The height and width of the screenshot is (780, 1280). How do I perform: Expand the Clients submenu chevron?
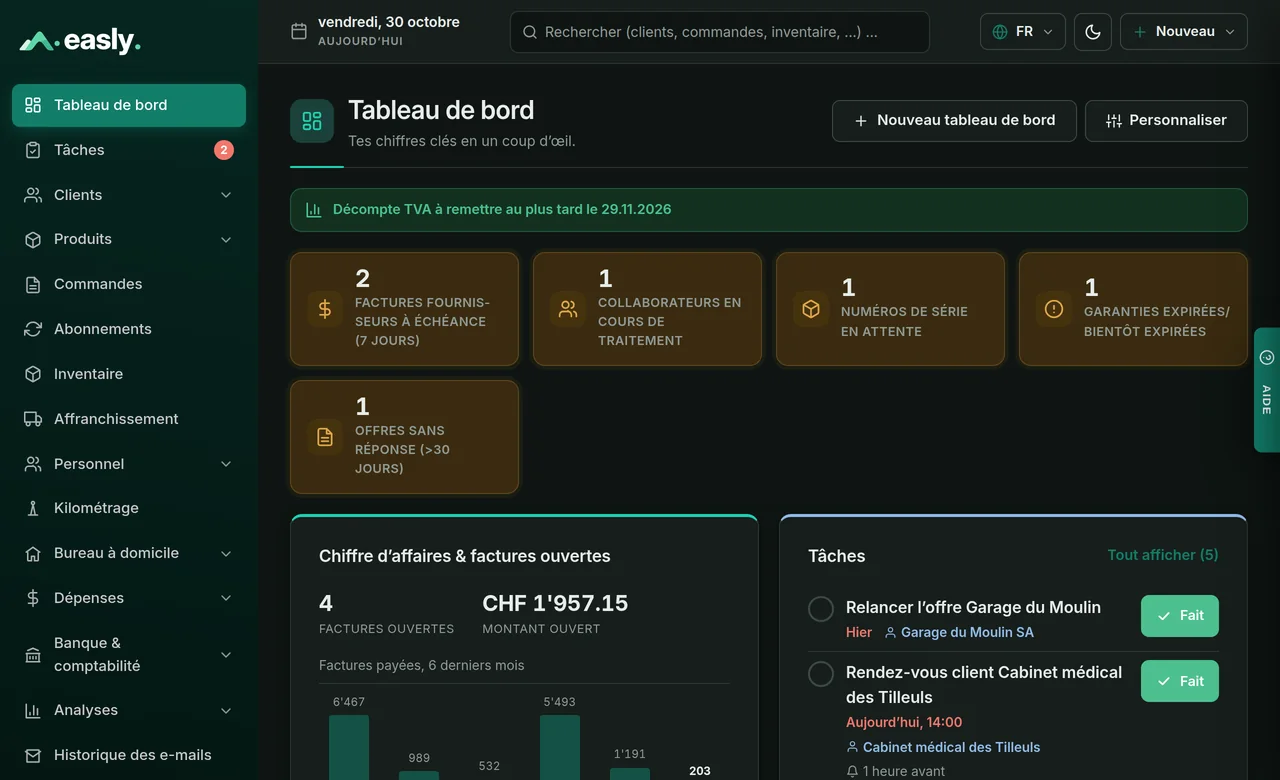[226, 195]
